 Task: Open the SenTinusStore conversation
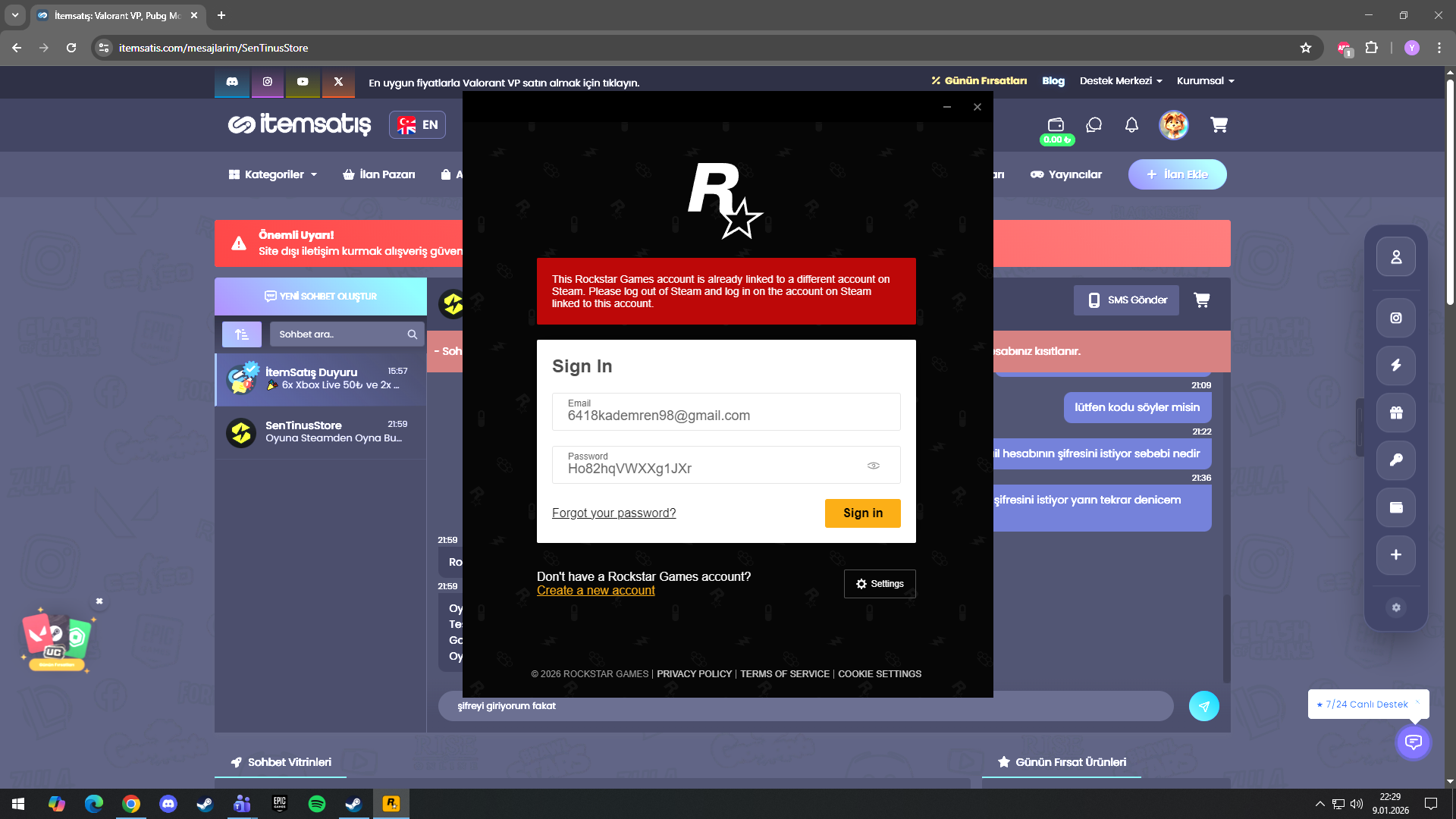(321, 433)
